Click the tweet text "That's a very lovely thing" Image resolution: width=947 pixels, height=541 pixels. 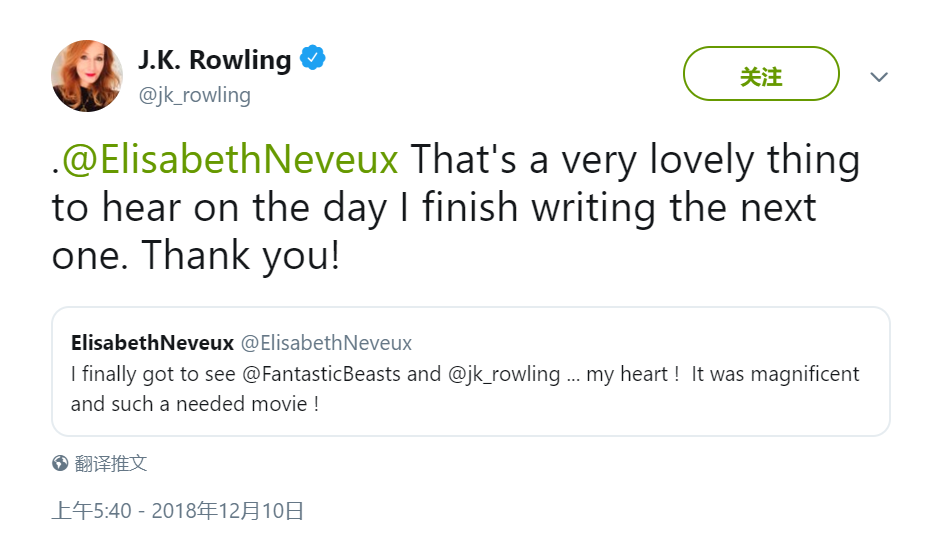(636, 160)
